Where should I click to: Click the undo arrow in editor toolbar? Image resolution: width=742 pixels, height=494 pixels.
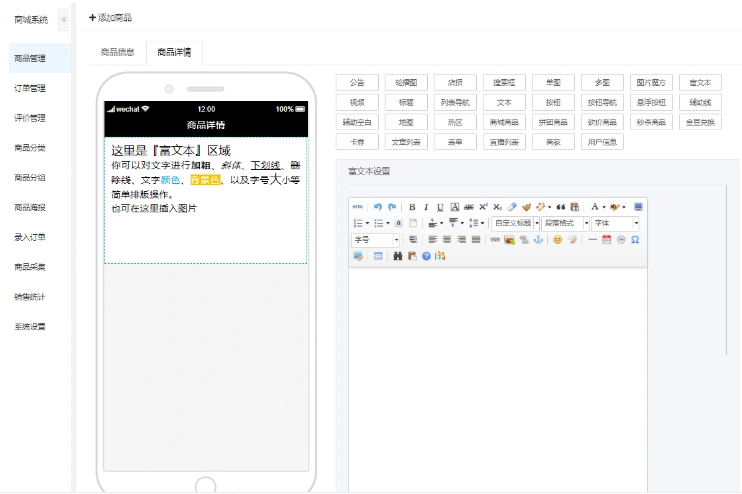[377, 206]
